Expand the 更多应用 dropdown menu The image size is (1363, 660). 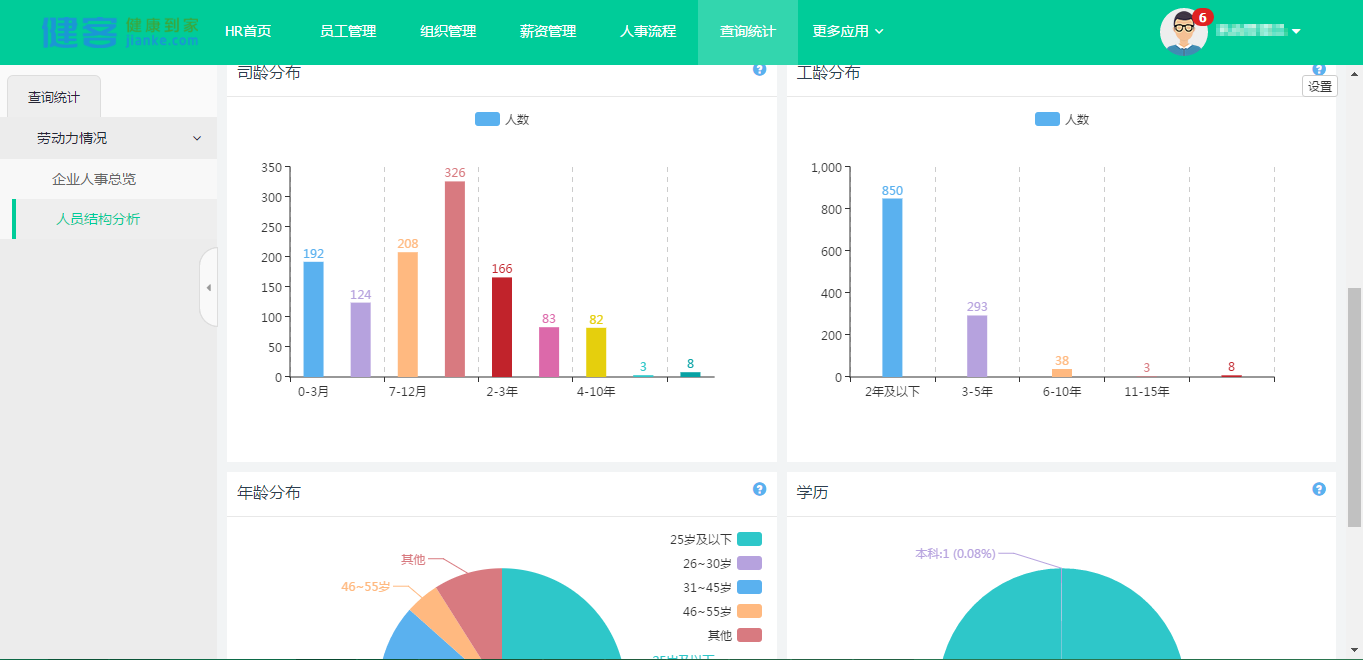[x=848, y=32]
